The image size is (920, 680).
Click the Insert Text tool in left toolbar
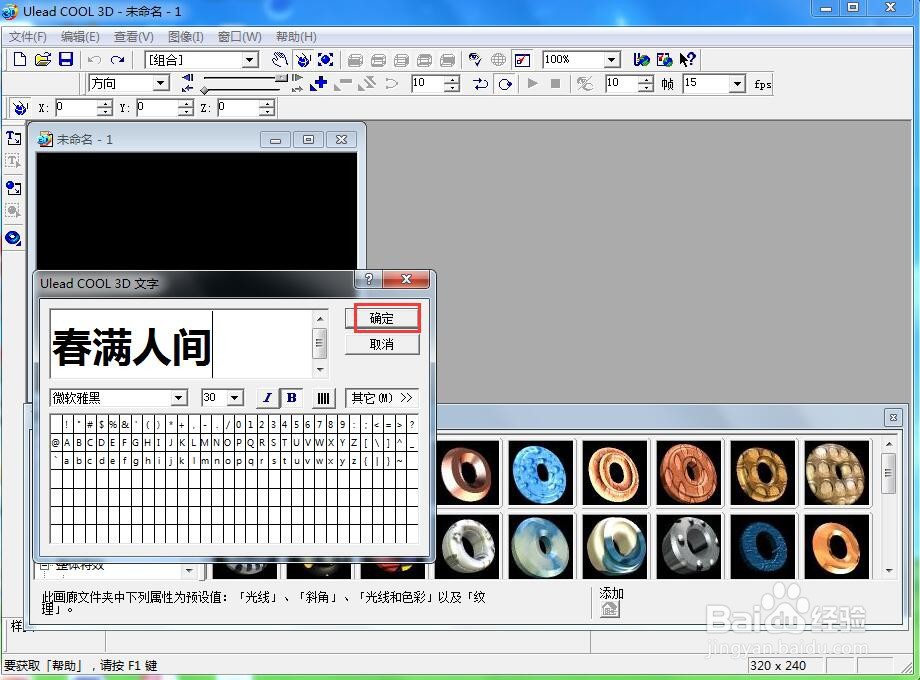tap(13, 138)
